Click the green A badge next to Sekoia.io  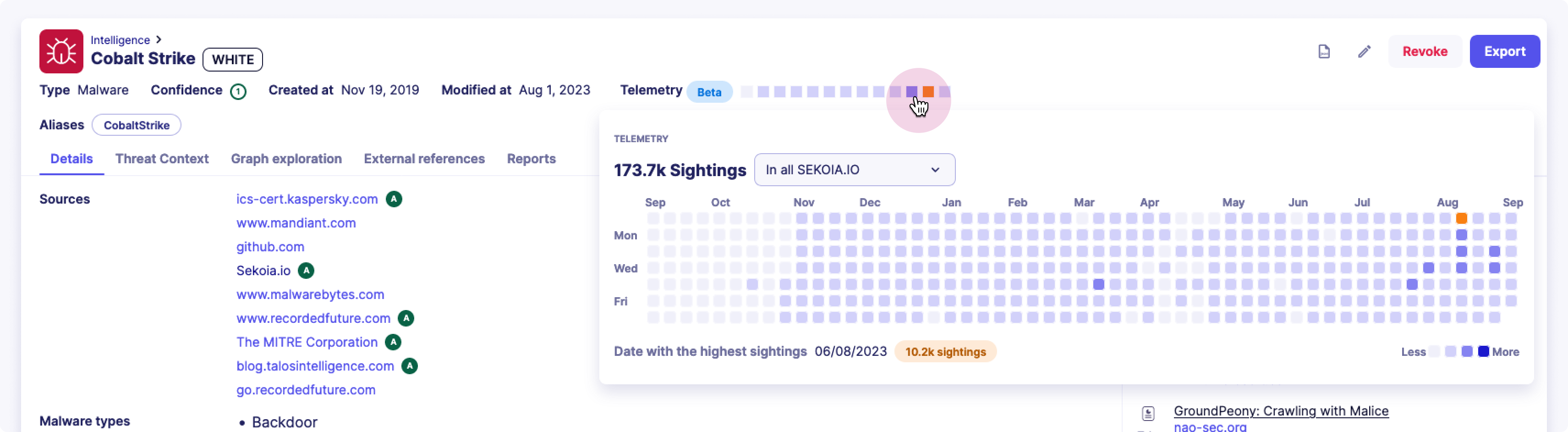[x=306, y=271]
